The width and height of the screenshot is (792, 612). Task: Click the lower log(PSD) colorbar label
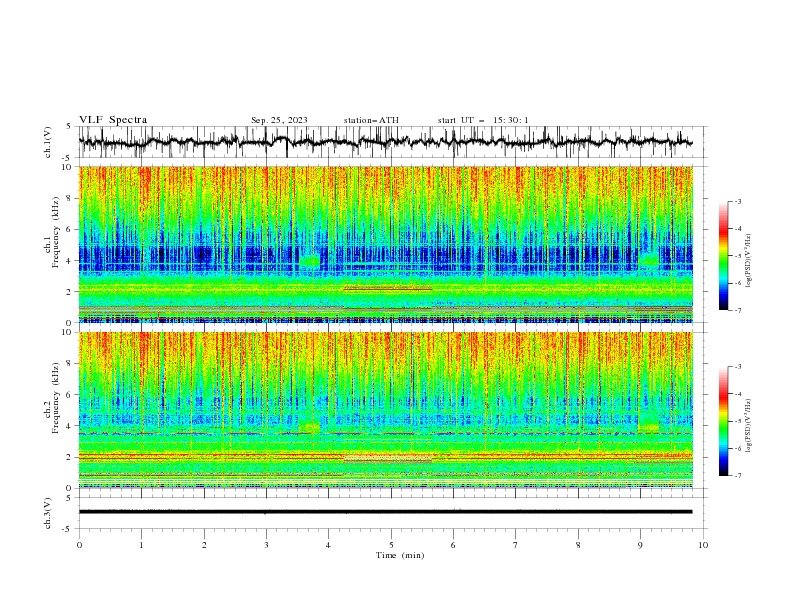click(x=749, y=425)
